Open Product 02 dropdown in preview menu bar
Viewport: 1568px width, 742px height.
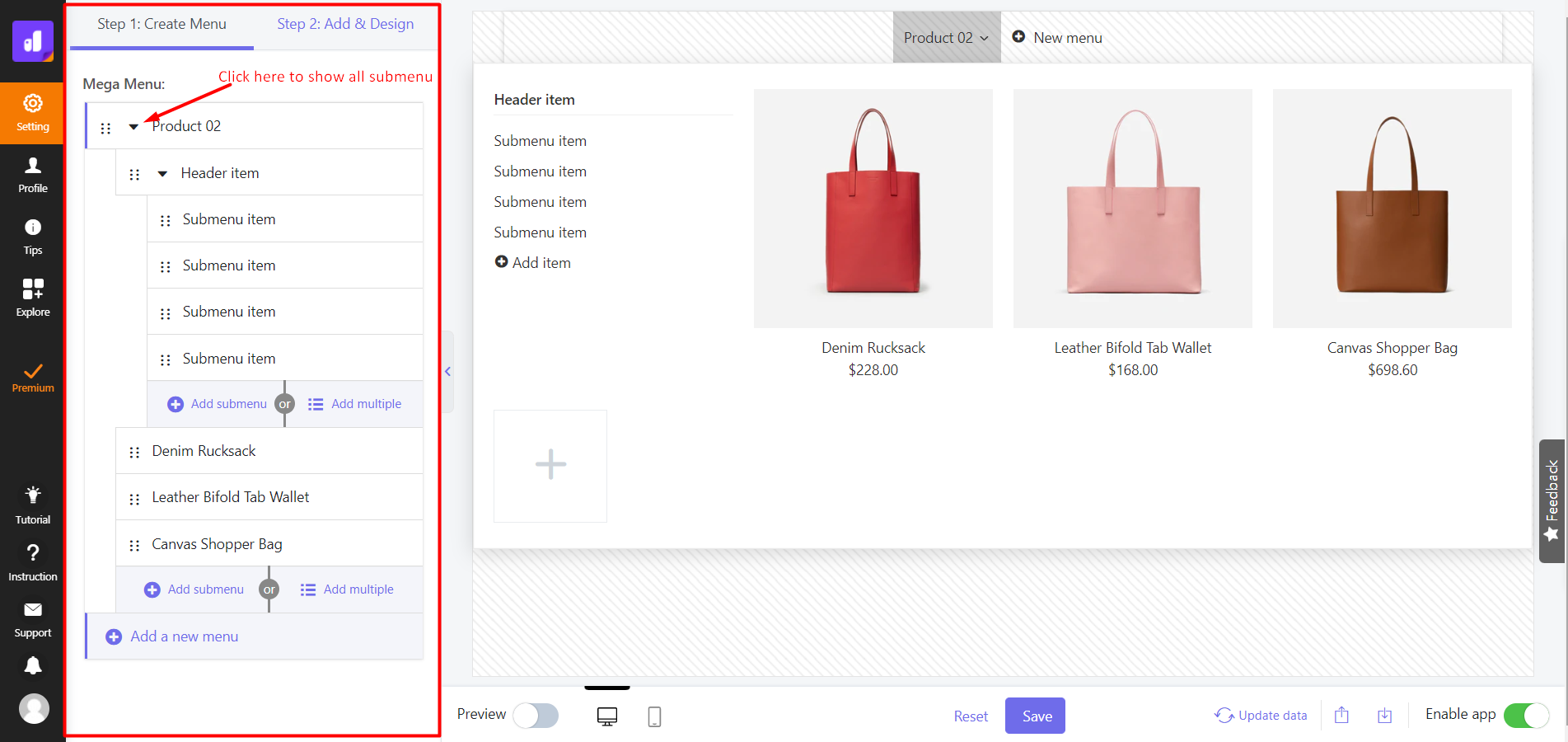point(946,38)
